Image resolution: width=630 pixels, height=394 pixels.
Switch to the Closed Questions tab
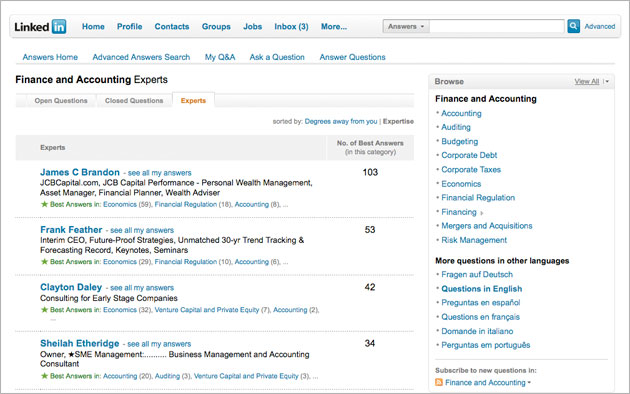click(134, 100)
